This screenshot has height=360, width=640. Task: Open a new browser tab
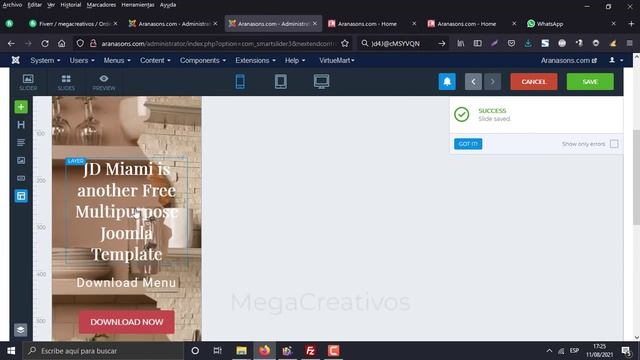(631, 24)
